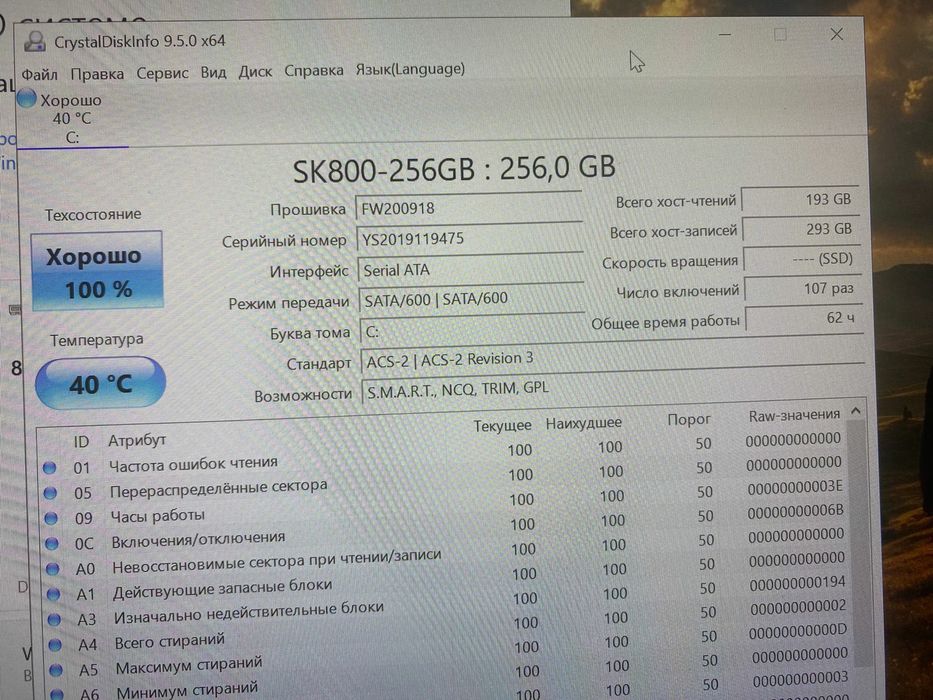Open the Правка menu
The width and height of the screenshot is (933, 700).
(97, 74)
